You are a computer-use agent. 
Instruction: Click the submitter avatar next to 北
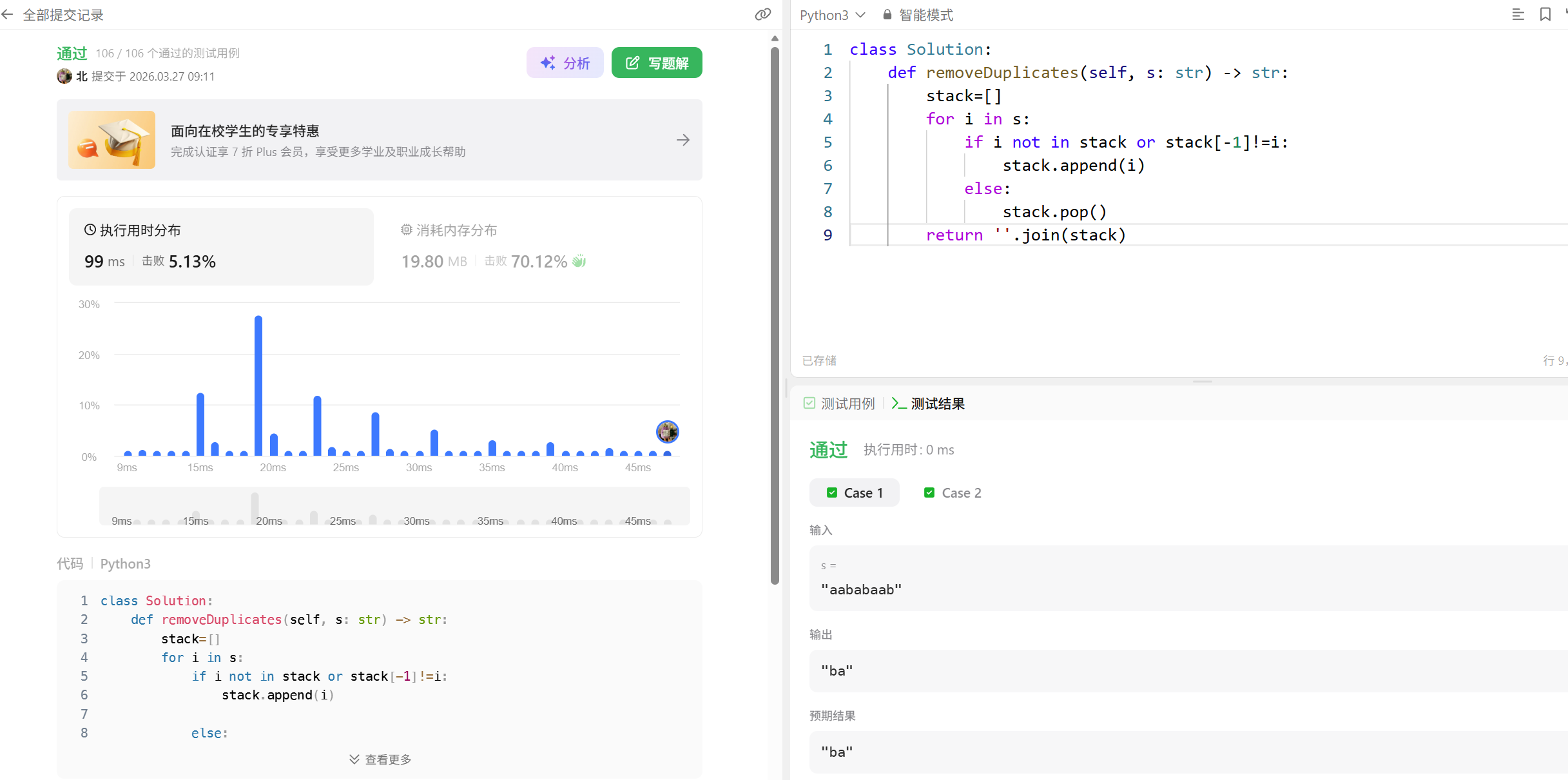tap(64, 76)
